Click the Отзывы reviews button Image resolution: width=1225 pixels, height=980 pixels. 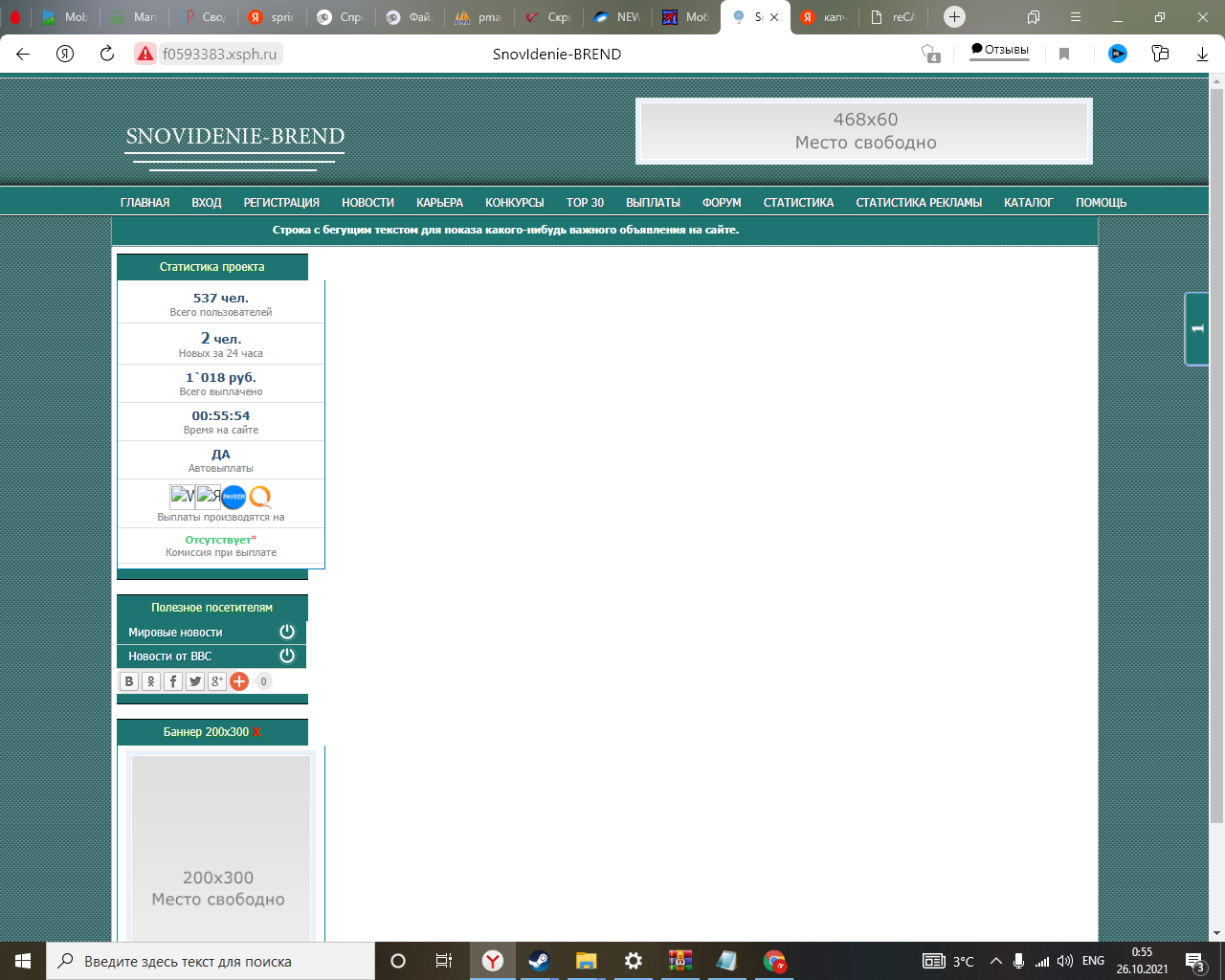tap(999, 50)
